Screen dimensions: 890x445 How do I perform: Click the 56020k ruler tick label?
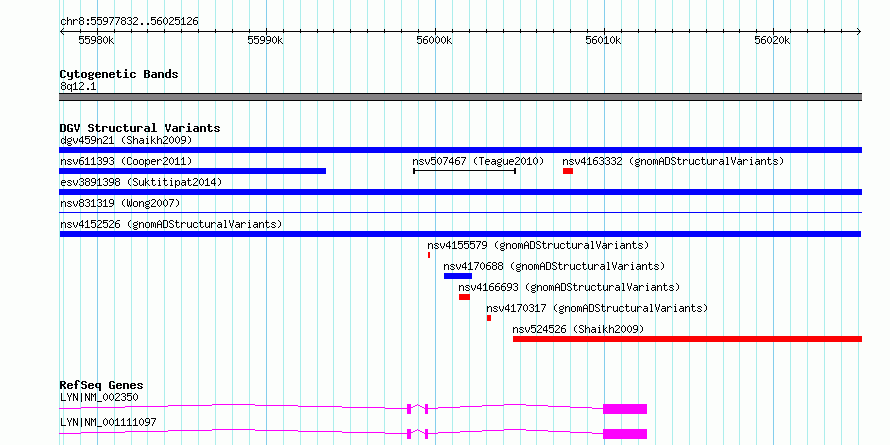[x=773, y=41]
